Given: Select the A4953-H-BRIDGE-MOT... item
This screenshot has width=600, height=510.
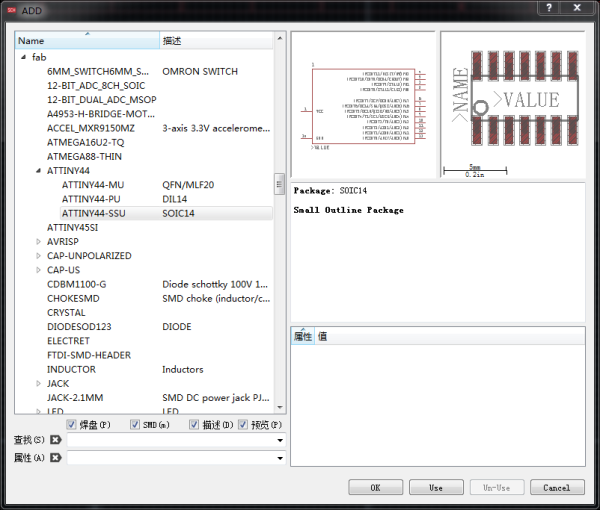Looking at the screenshot, I should click(x=101, y=114).
